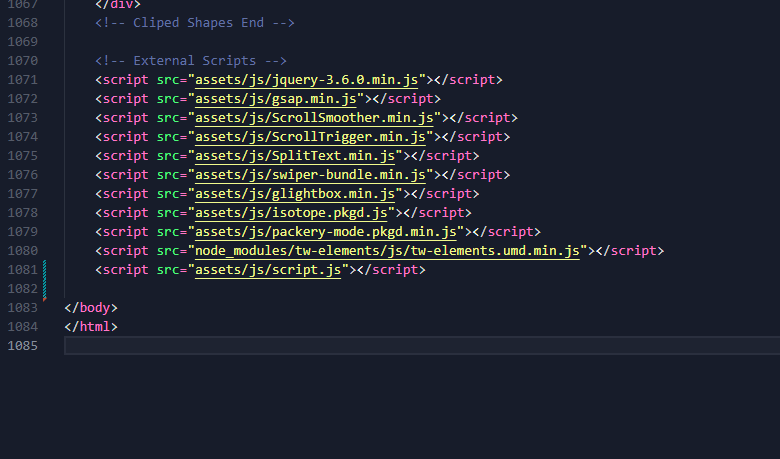
Task: Place cursor in Cliped Shapes End comment
Action: (x=195, y=23)
